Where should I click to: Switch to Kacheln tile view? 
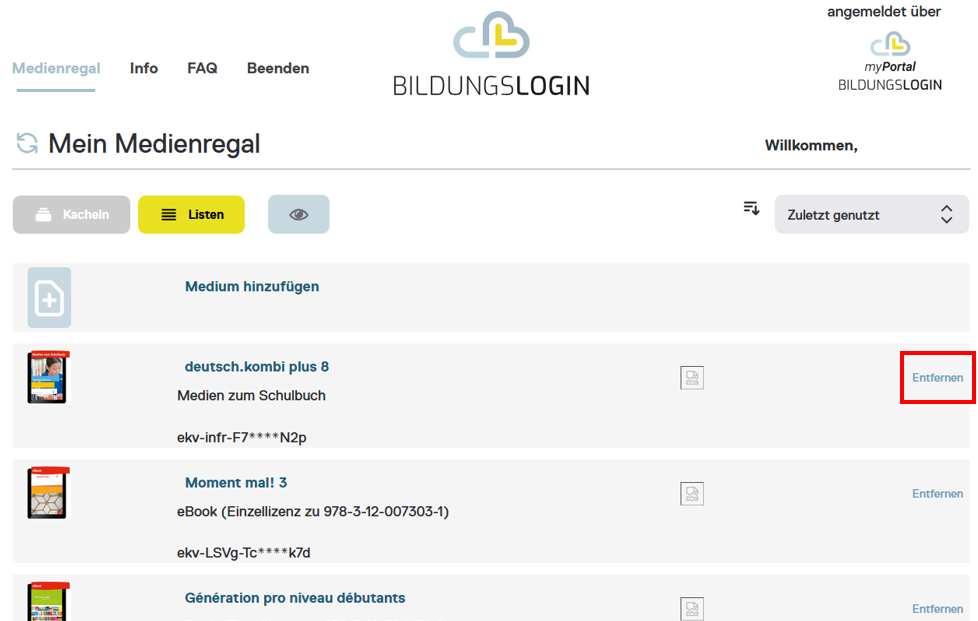coord(72,214)
